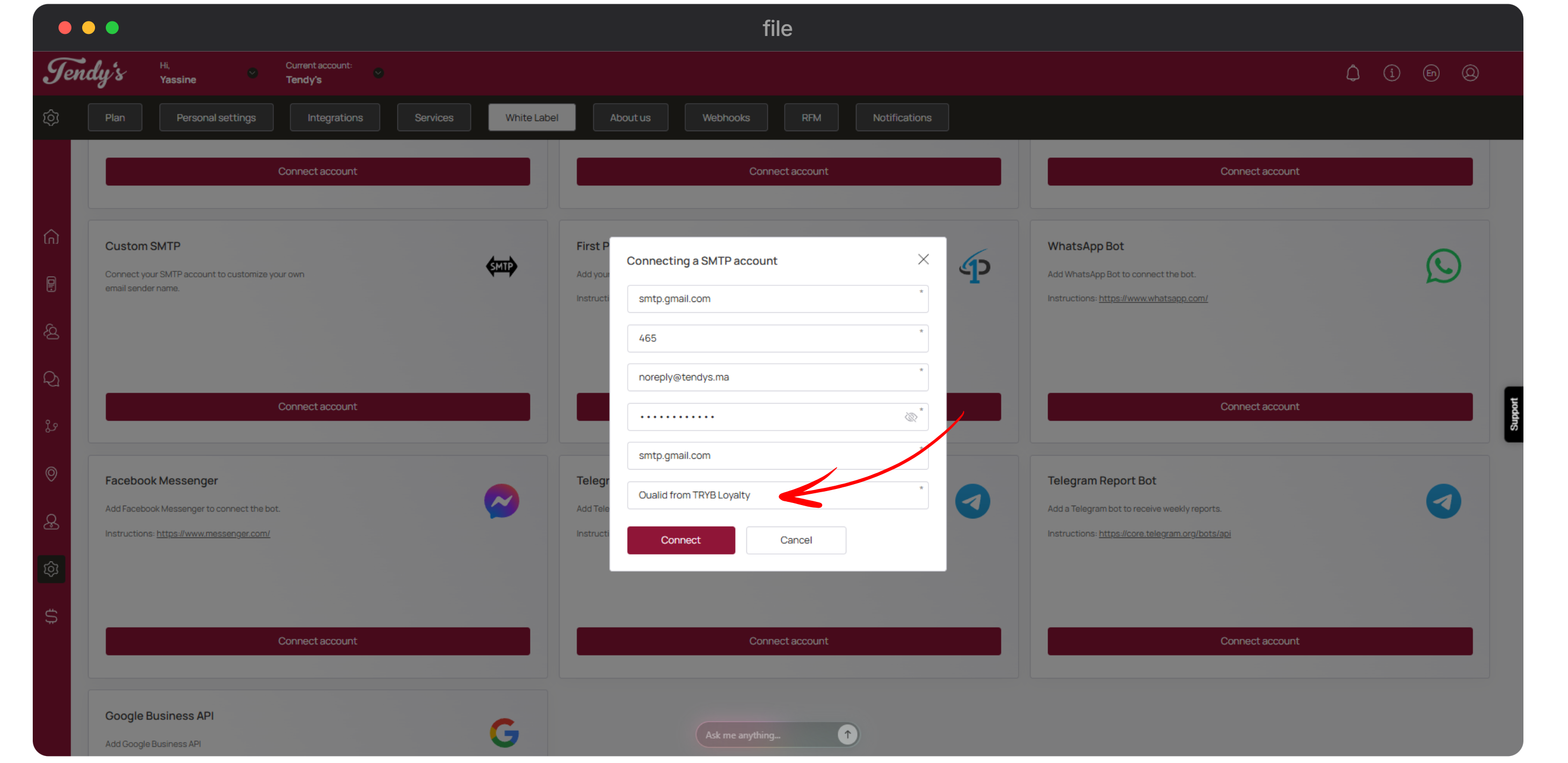Go to the home icon in sidebar
The width and height of the screenshot is (1568, 763).
[51, 236]
